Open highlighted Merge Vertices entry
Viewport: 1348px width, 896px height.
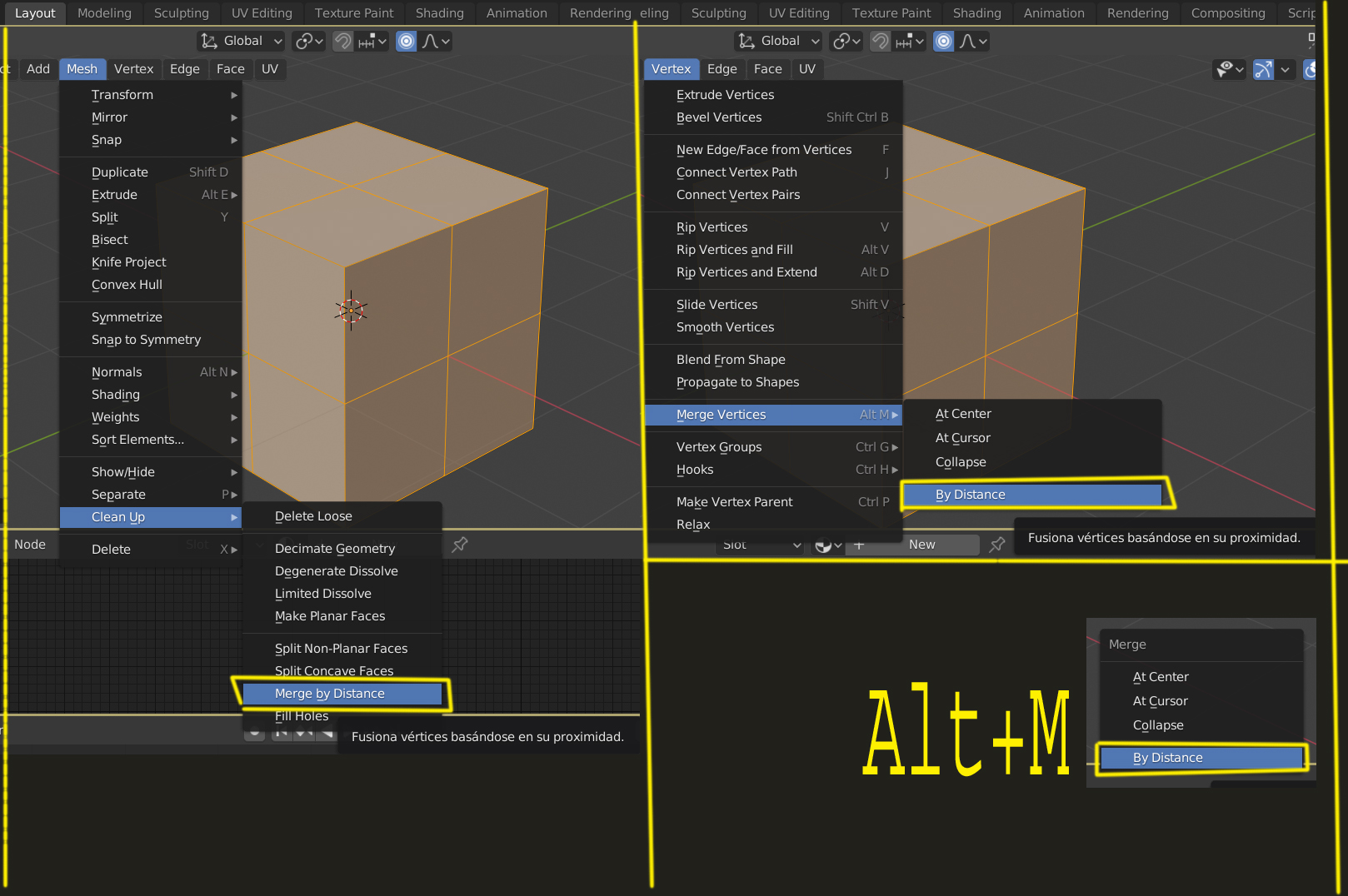click(773, 415)
